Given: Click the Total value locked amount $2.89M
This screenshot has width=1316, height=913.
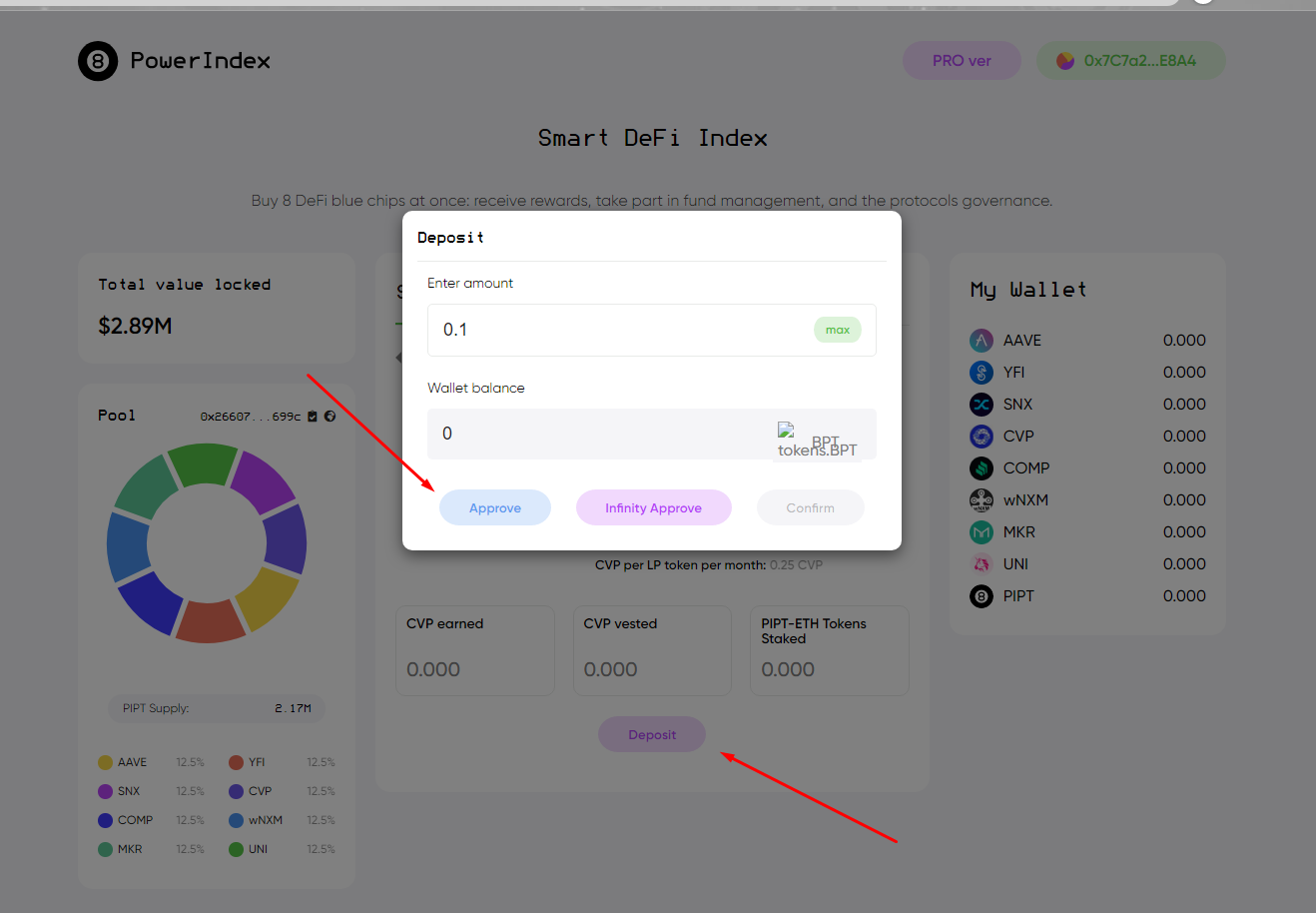Looking at the screenshot, I should (x=135, y=326).
